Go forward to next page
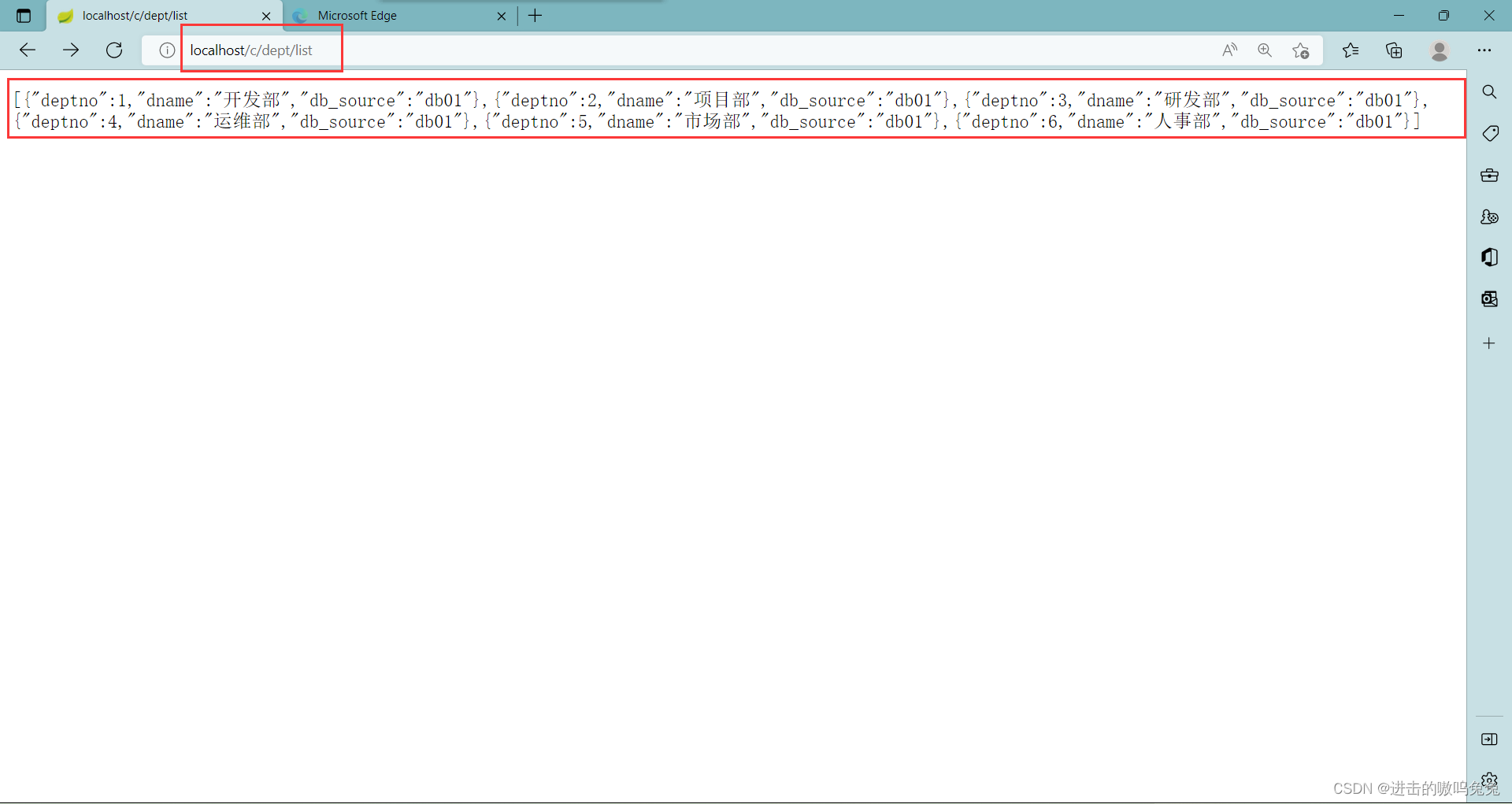1512x804 pixels. coord(71,50)
